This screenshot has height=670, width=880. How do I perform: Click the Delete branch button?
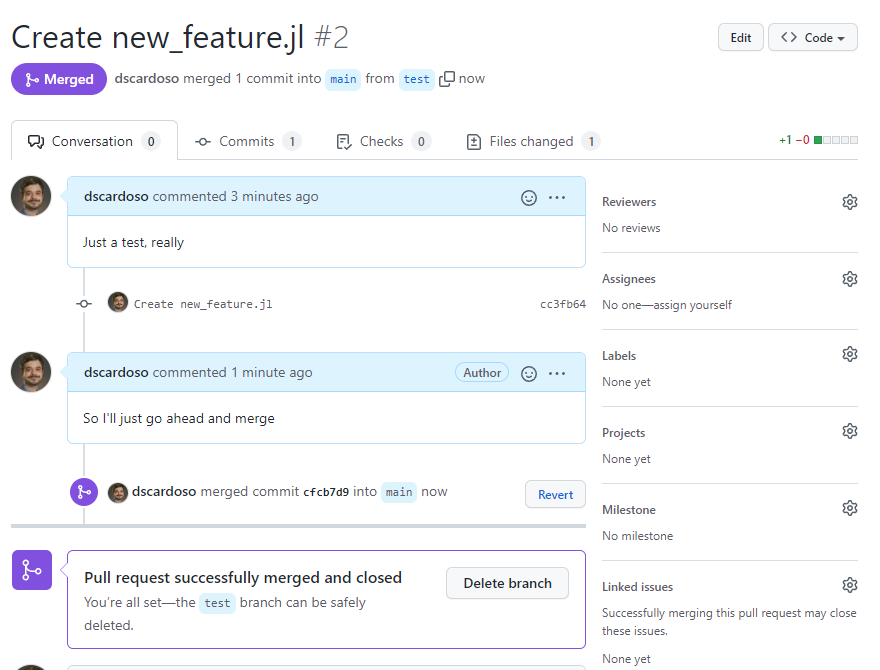point(507,583)
